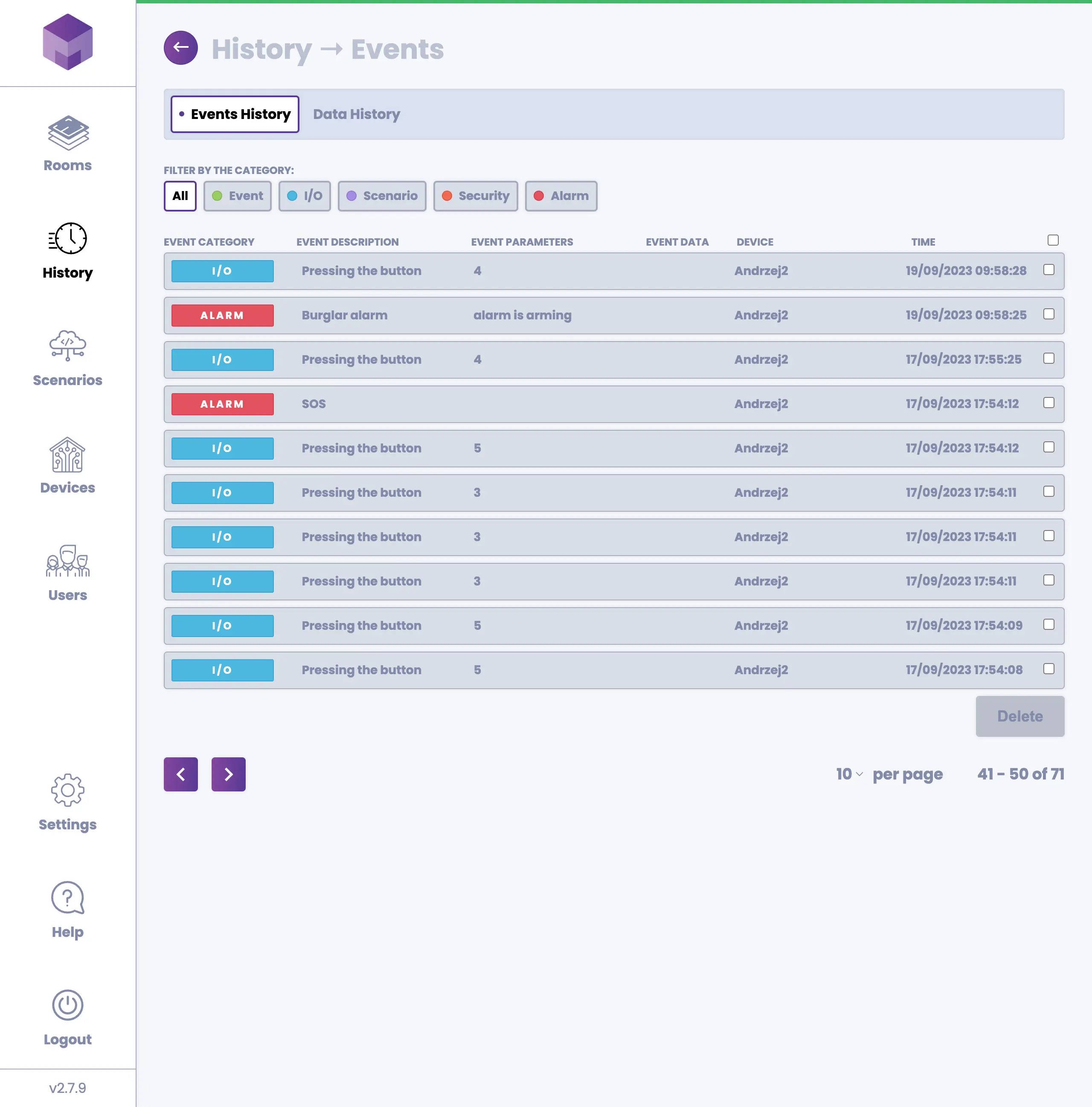
Task: Filter by the blue I/O category
Action: 305,196
